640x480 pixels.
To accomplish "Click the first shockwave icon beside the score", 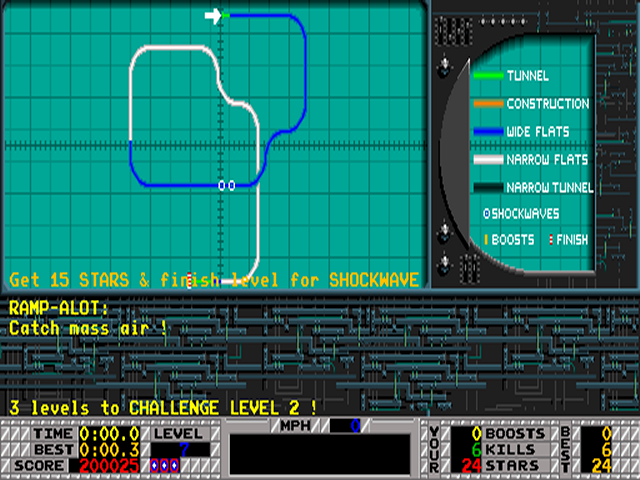I will coord(154,465).
